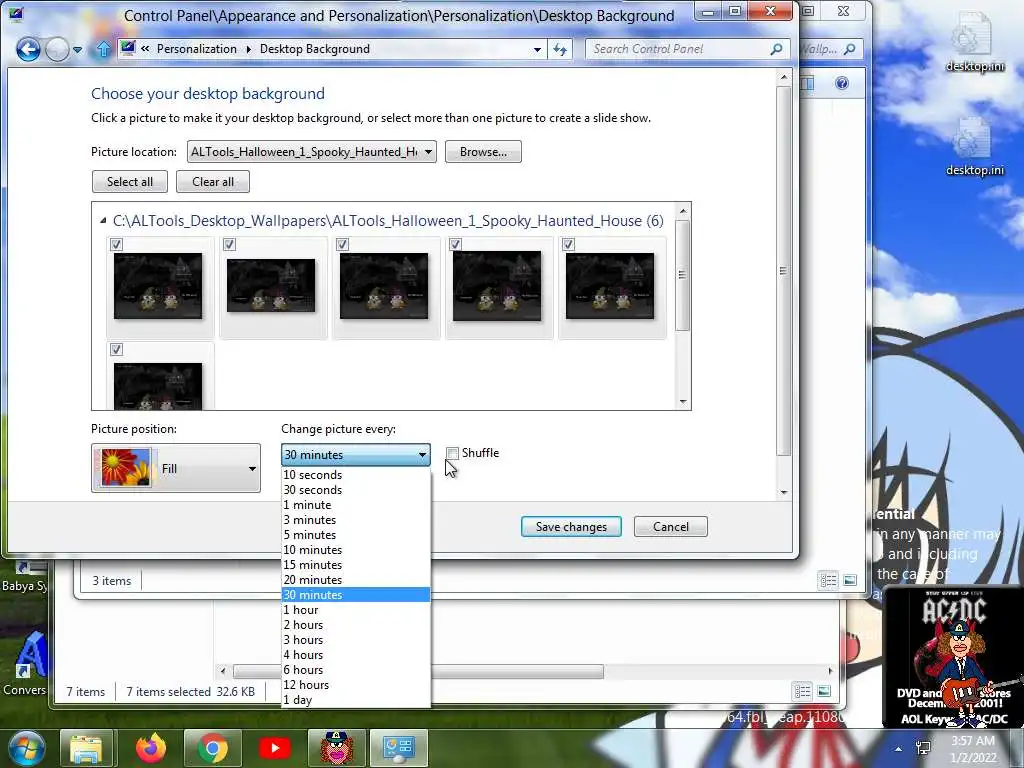The width and height of the screenshot is (1024, 768).
Task: Select the fifth haunted house thumbnail
Action: pyautogui.click(x=610, y=286)
